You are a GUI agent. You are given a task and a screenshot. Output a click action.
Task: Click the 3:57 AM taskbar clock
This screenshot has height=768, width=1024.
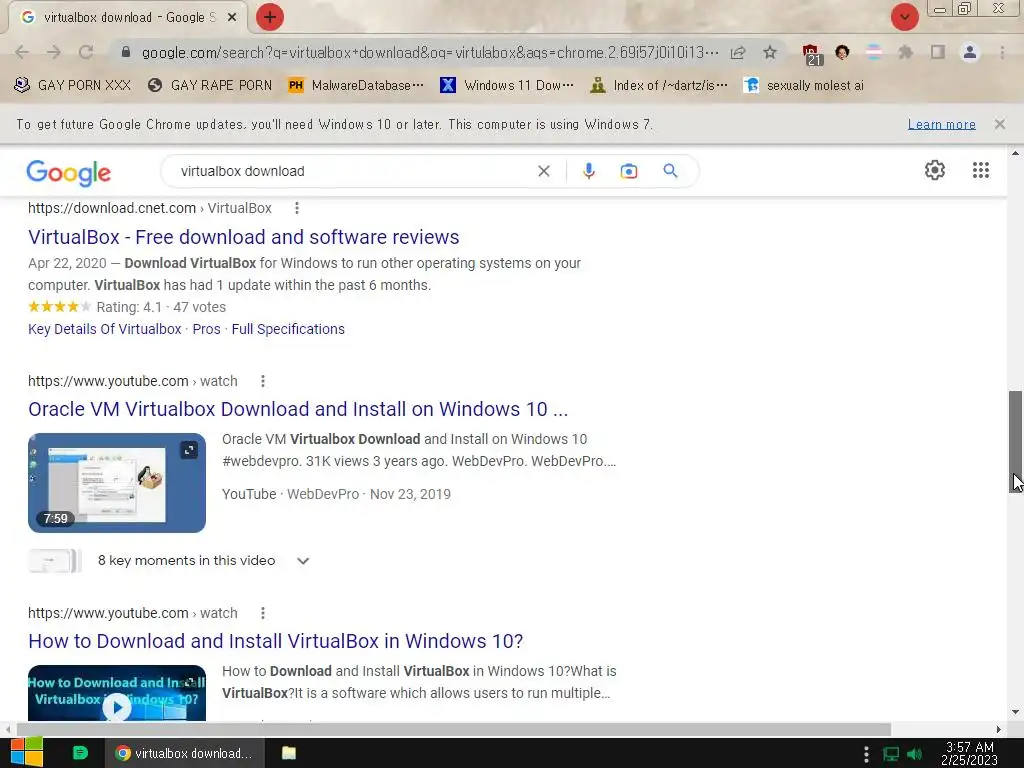click(x=970, y=753)
